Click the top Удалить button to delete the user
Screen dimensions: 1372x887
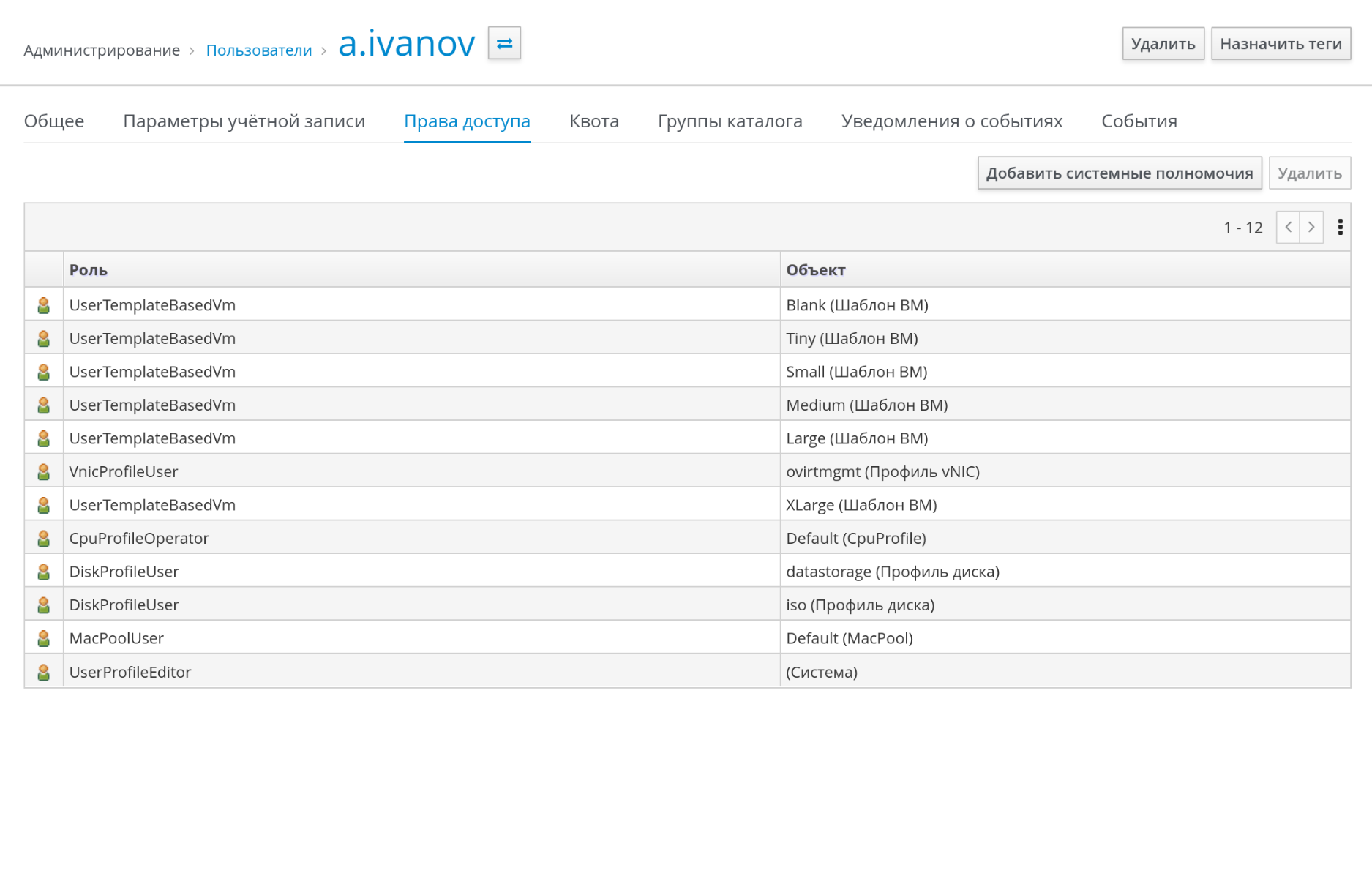coord(1162,44)
